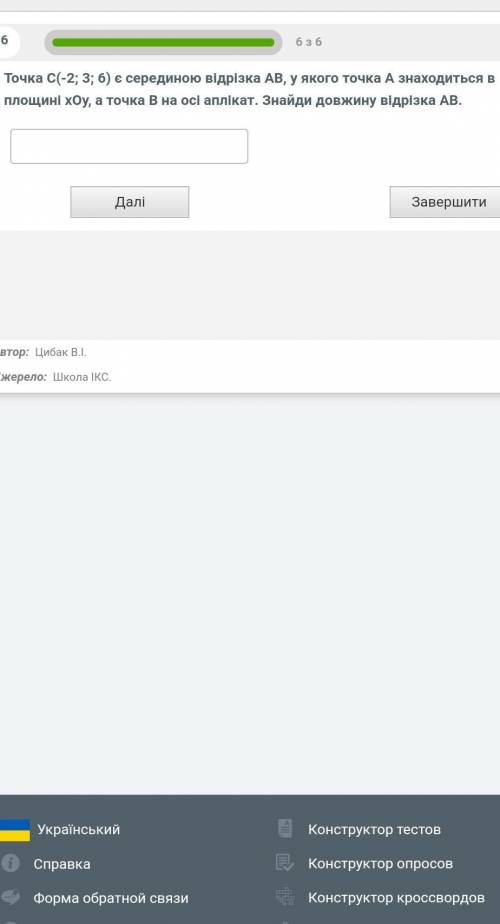Click the source Школа ІКС. text
The height and width of the screenshot is (924, 500).
coord(82,378)
